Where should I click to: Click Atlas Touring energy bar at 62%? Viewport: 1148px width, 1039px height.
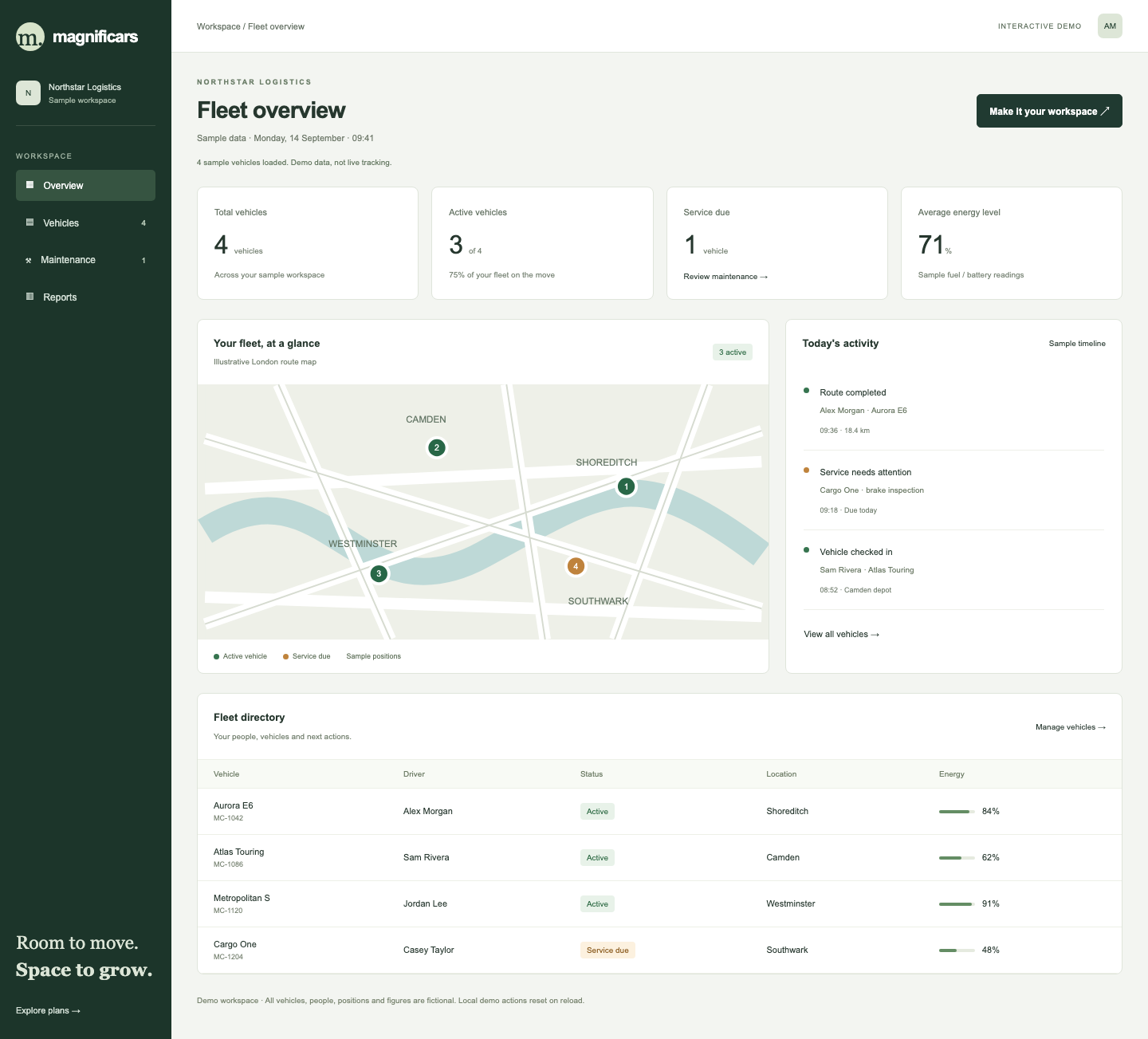point(957,858)
